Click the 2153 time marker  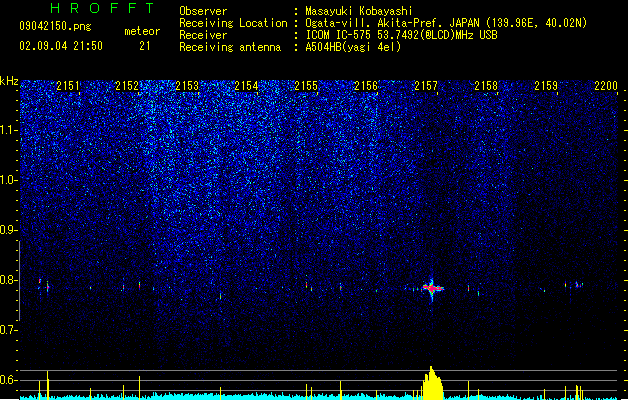(187, 86)
